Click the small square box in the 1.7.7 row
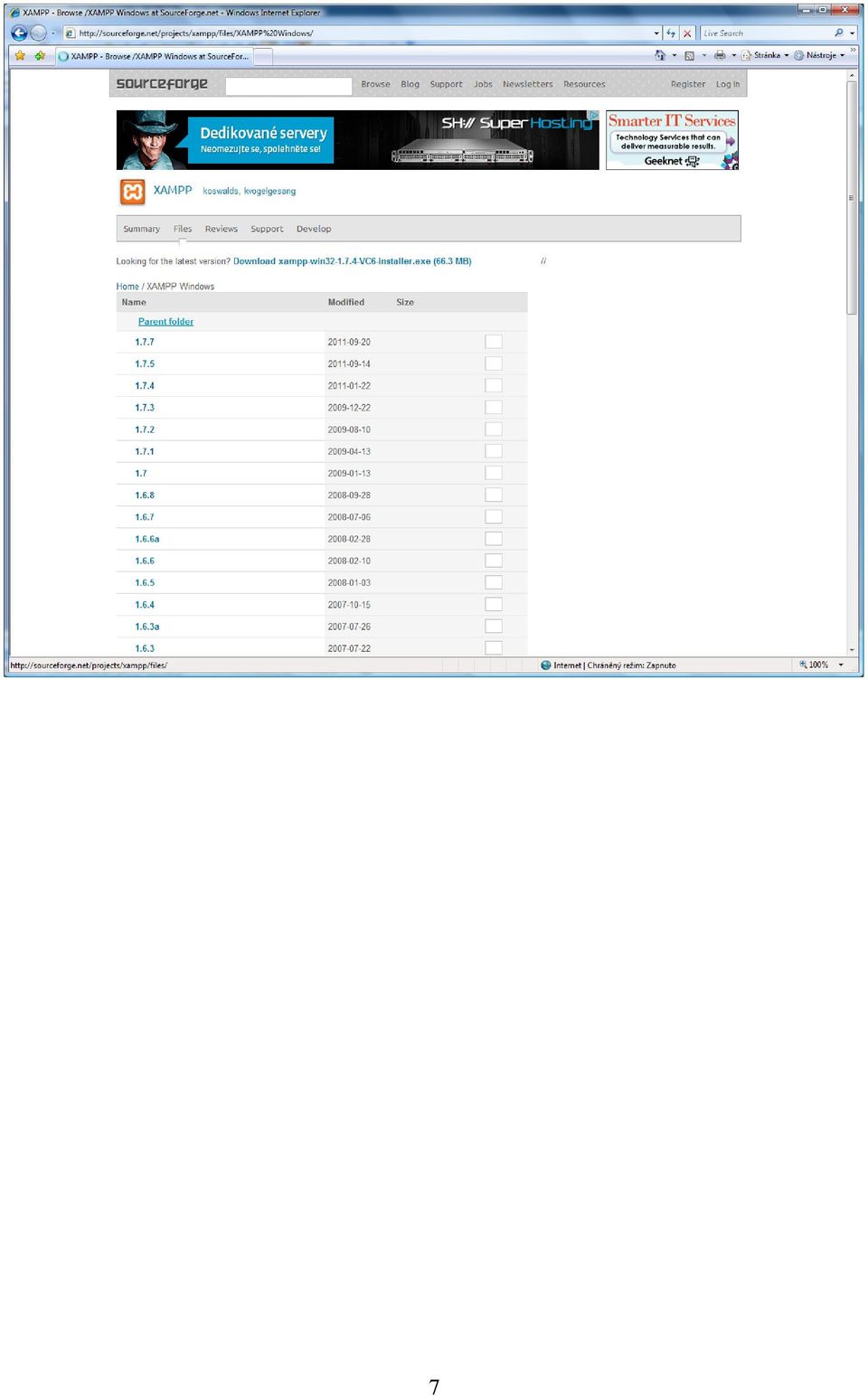868x1396 pixels. (494, 342)
